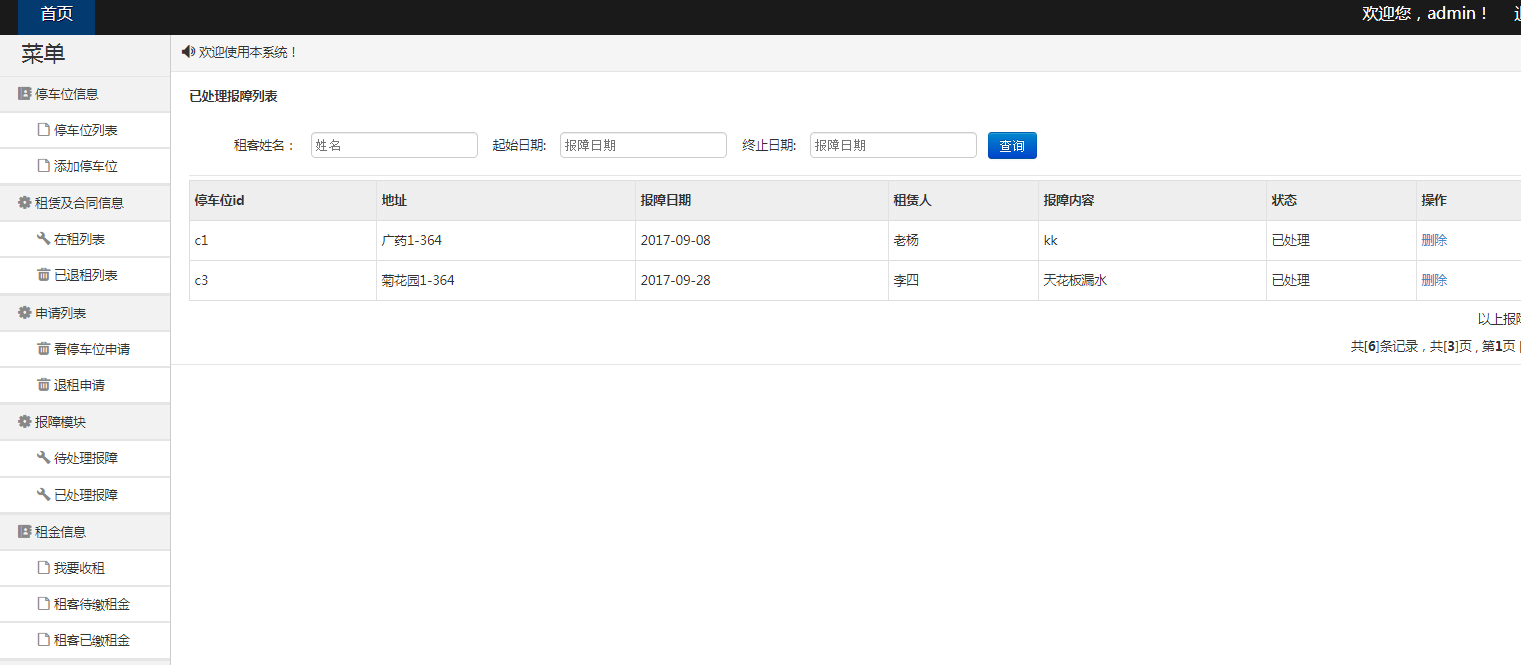
Task: Click the 共[6]条记录 pagination text
Action: (1384, 346)
